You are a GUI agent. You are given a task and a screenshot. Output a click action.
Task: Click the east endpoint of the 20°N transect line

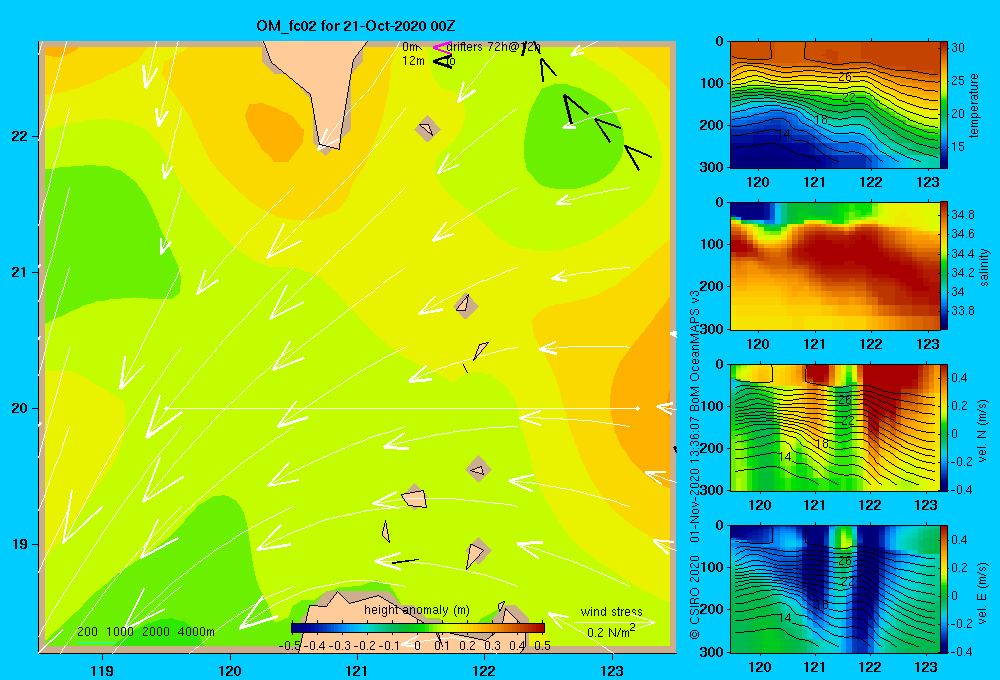637,408
